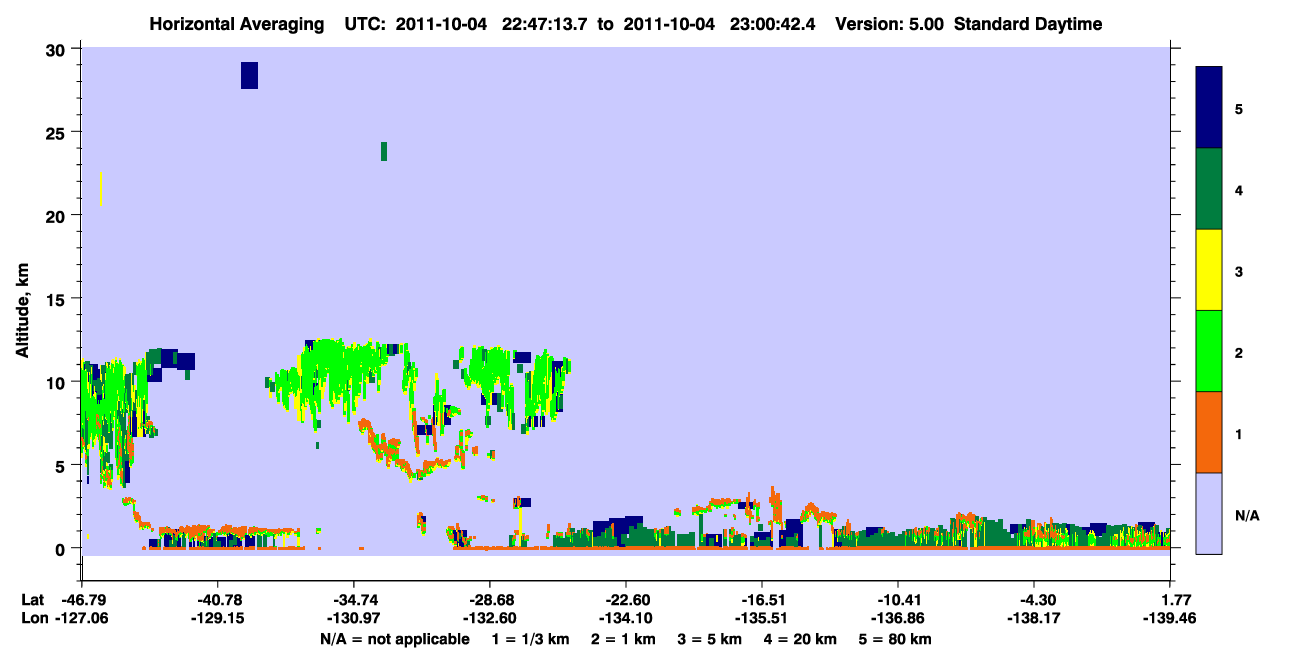Click the longitude value '-127.06'

(x=82, y=619)
